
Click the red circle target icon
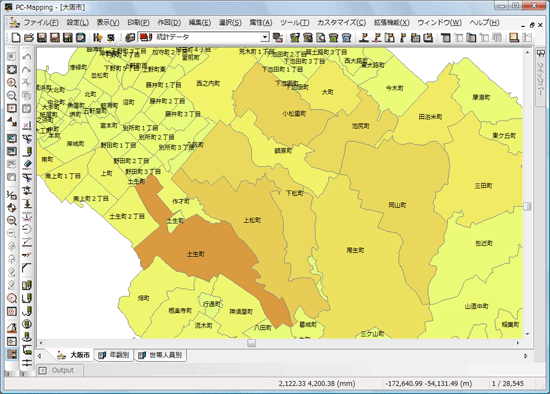[12, 298]
